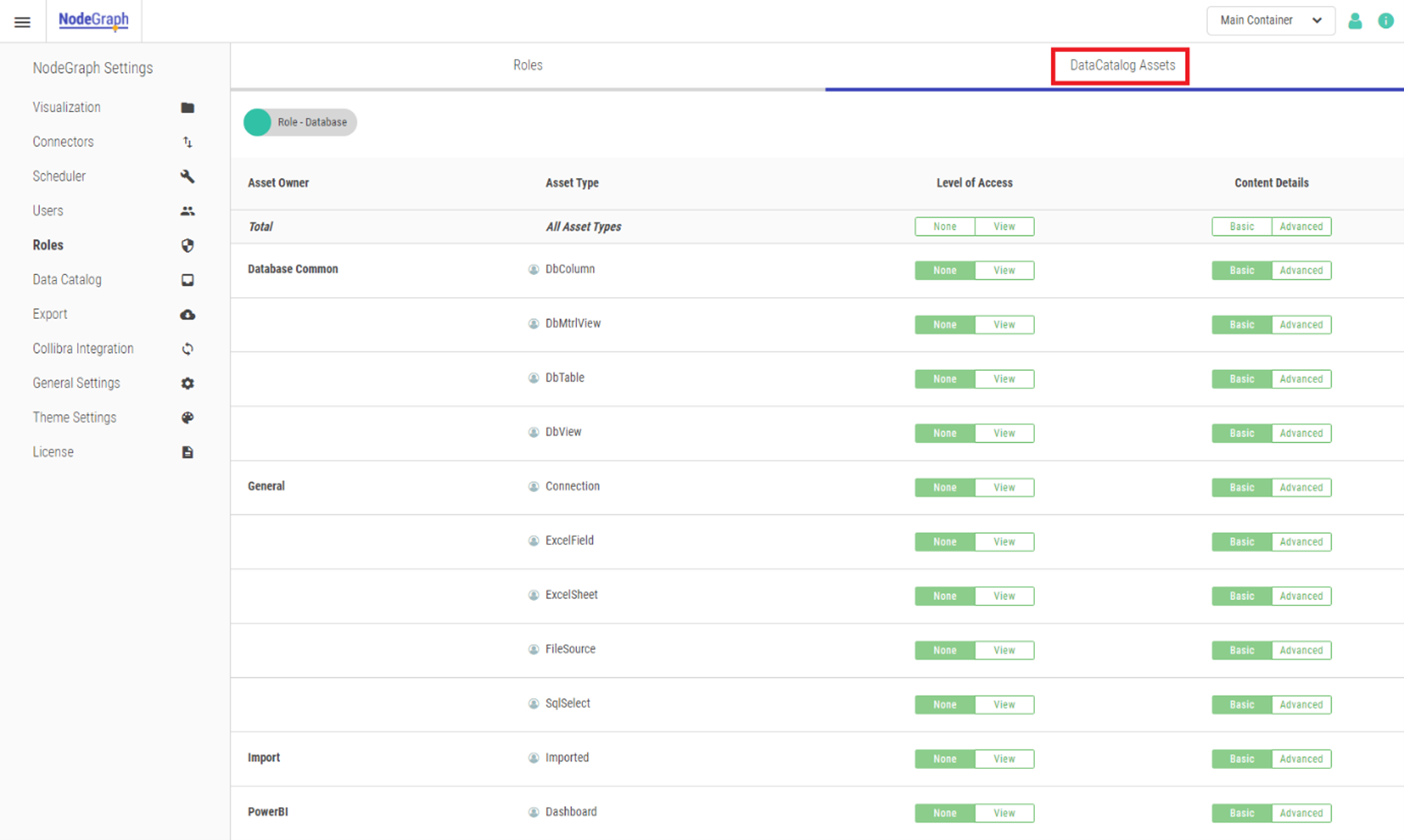Viewport: 1404px width, 840px height.
Task: Click the icon beside DbTable
Action: coord(533,378)
